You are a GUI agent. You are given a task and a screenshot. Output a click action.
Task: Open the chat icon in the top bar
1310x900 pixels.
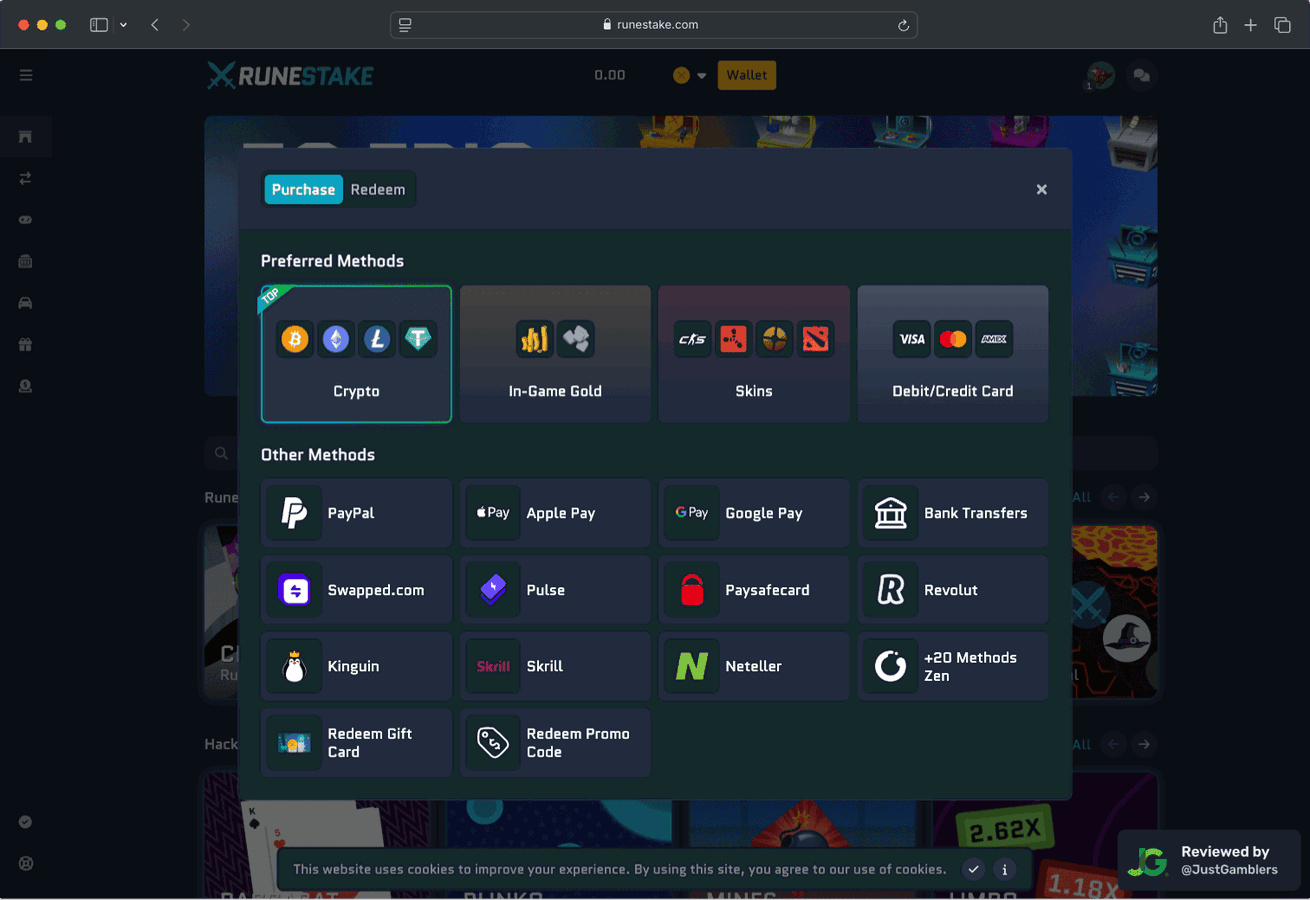(x=1141, y=75)
